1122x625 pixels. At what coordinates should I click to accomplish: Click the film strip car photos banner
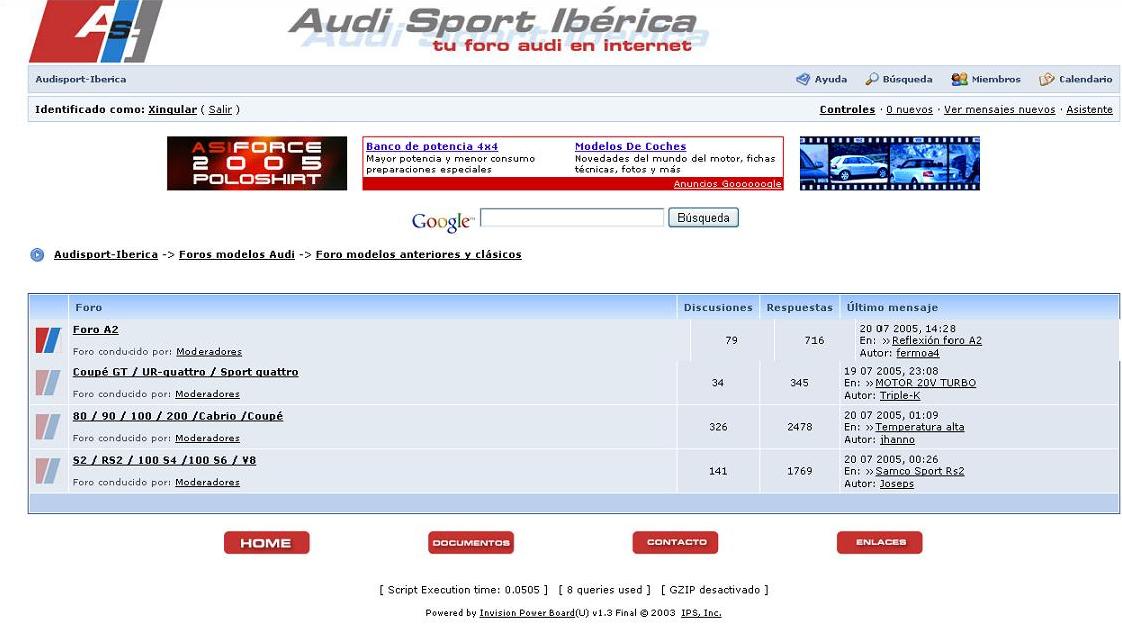tap(889, 163)
